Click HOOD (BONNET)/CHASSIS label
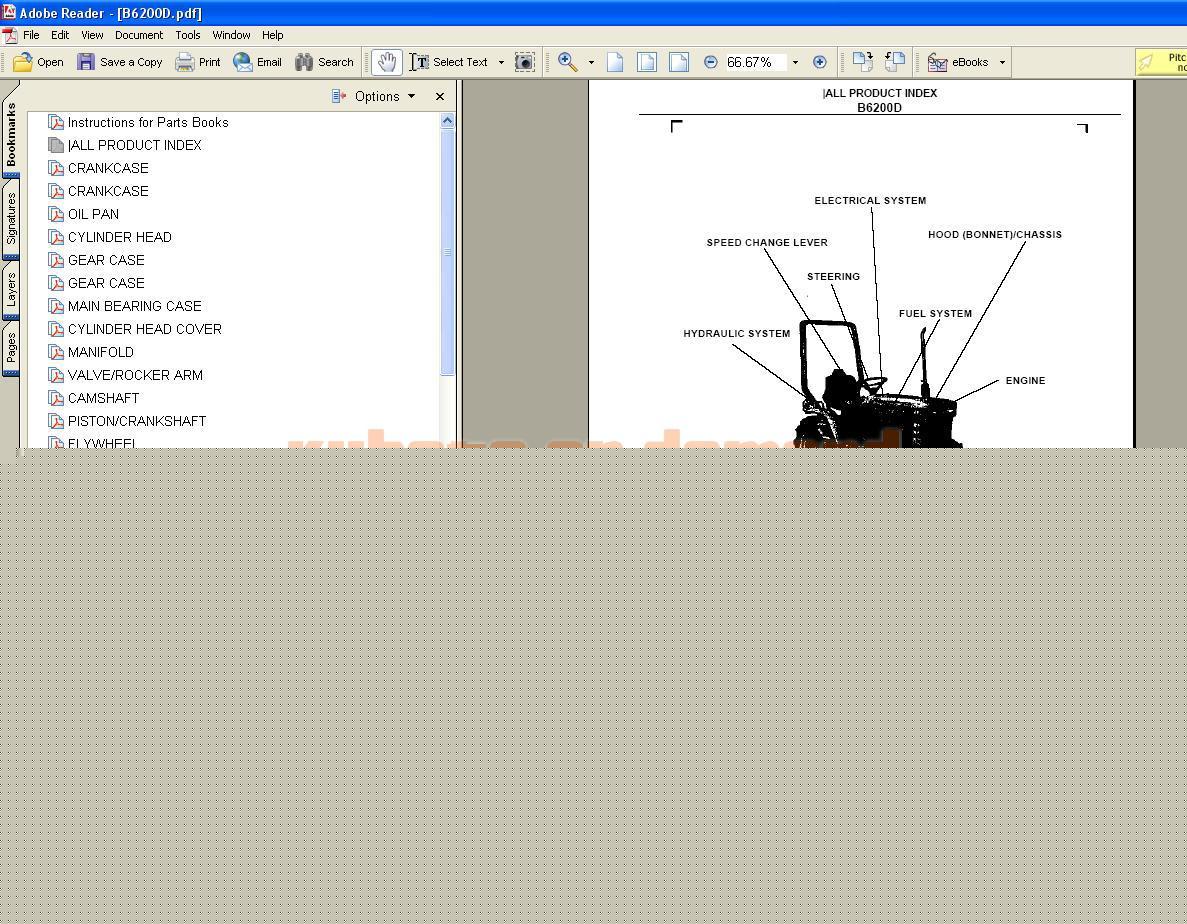The height and width of the screenshot is (924, 1187). coord(995,235)
